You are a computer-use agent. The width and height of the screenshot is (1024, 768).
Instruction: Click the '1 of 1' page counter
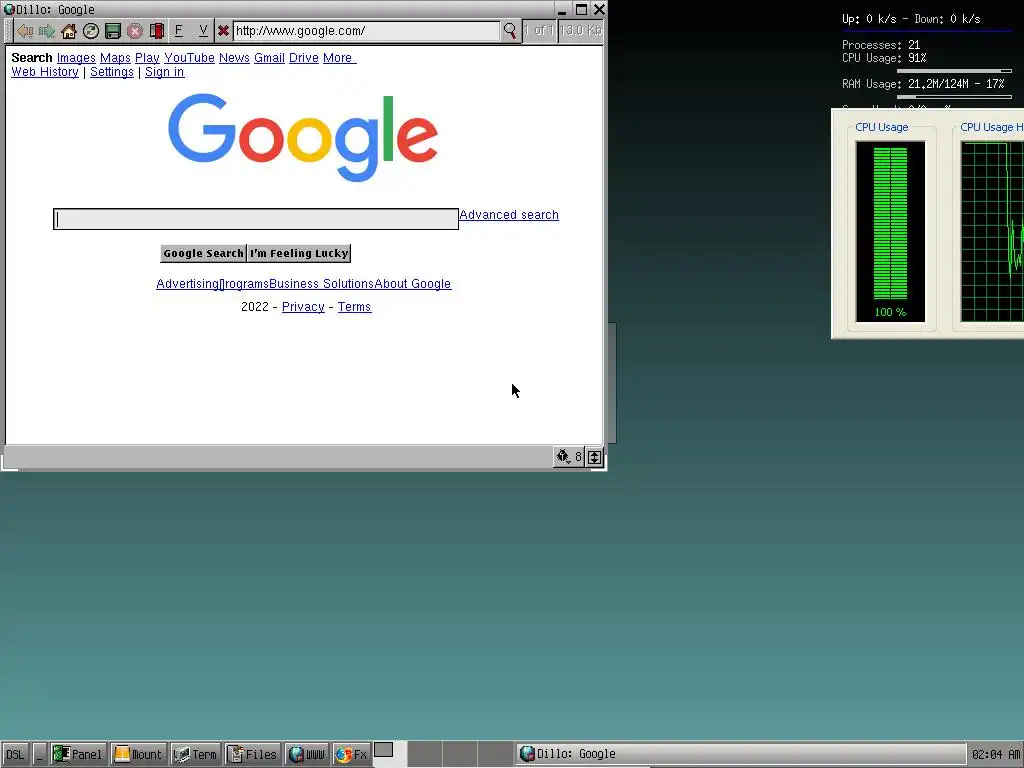point(539,31)
